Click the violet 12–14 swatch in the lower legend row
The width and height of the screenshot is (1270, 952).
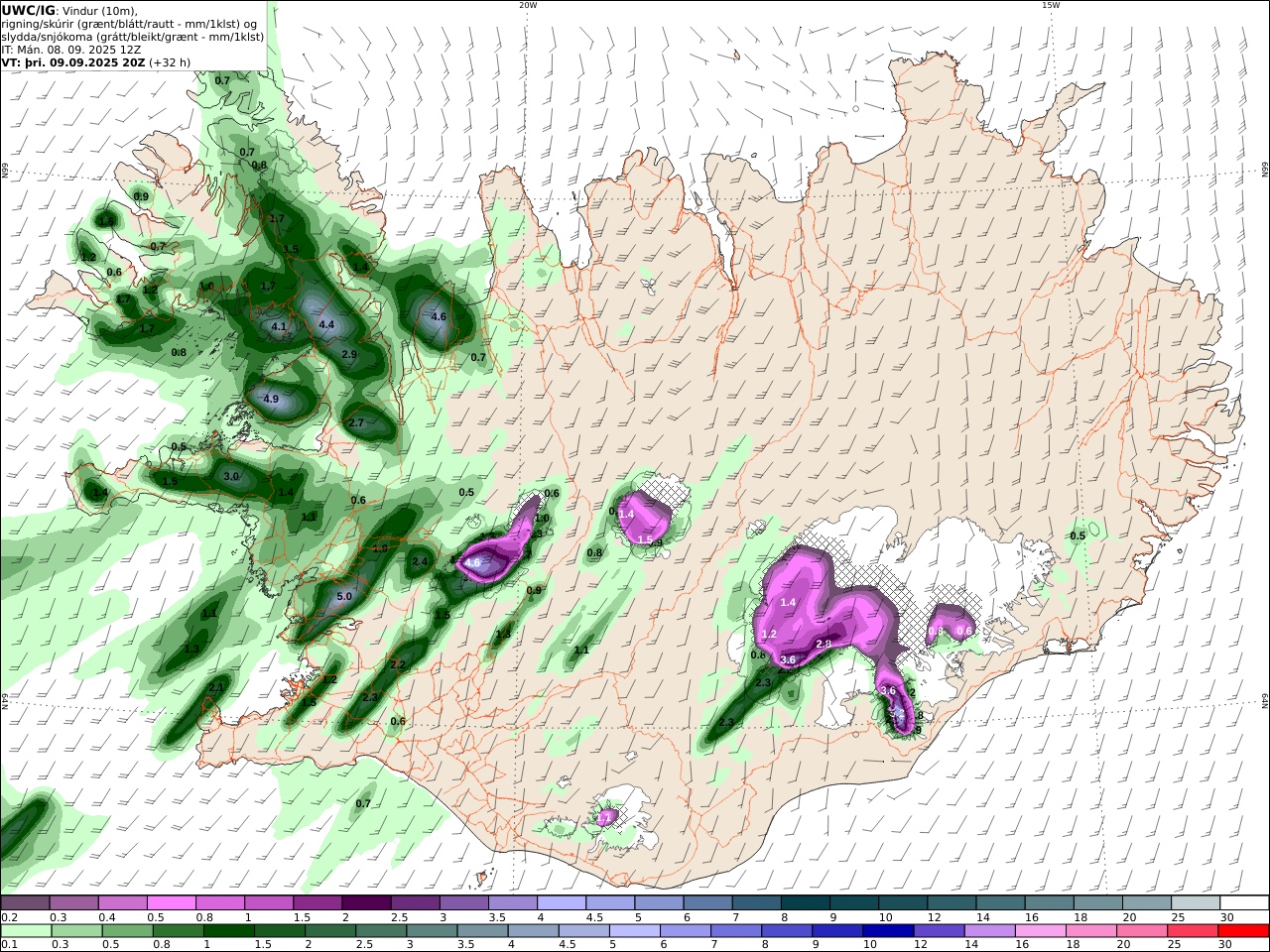[x=939, y=931]
